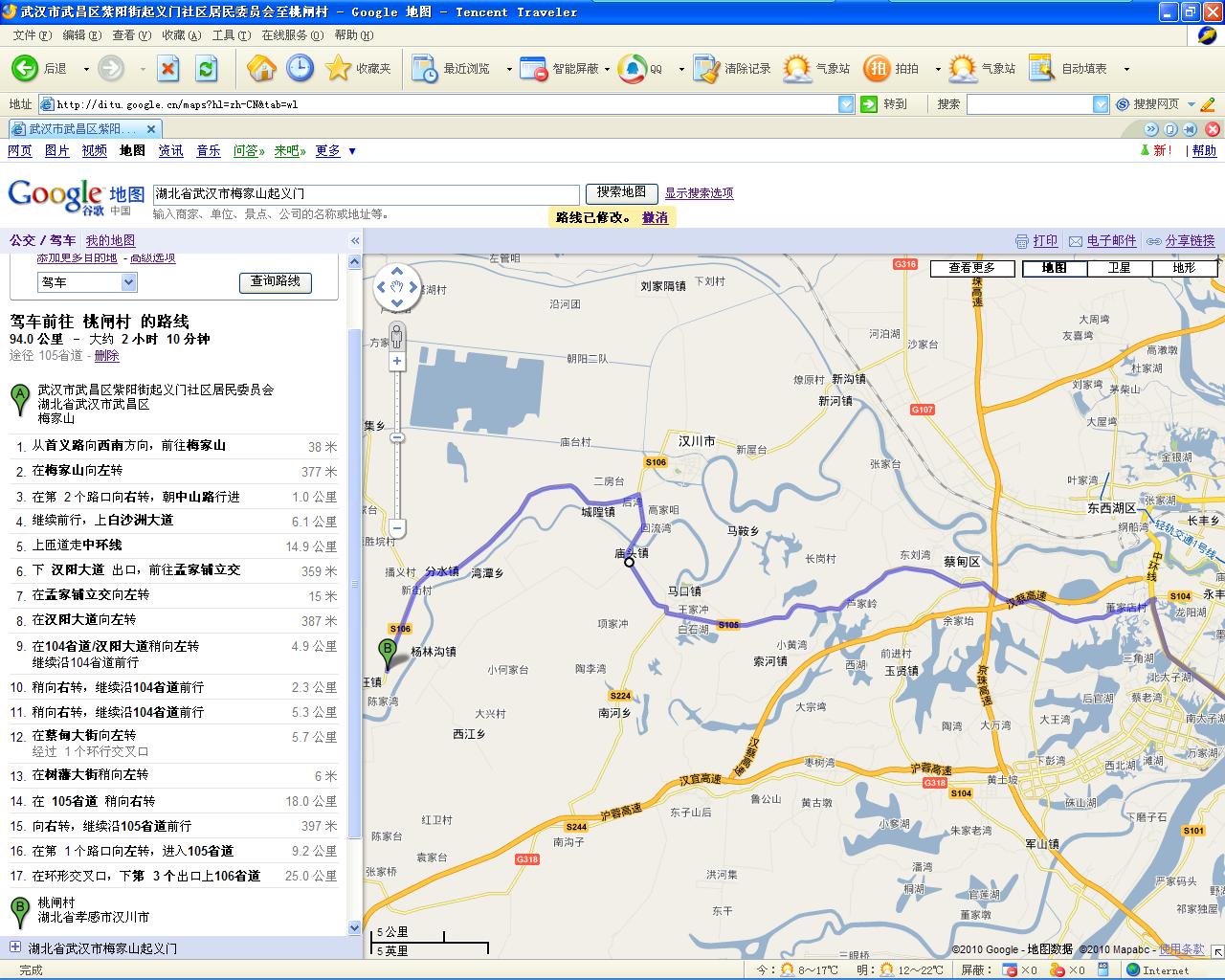Open the 最近浏览 recent pages icon

[424, 68]
